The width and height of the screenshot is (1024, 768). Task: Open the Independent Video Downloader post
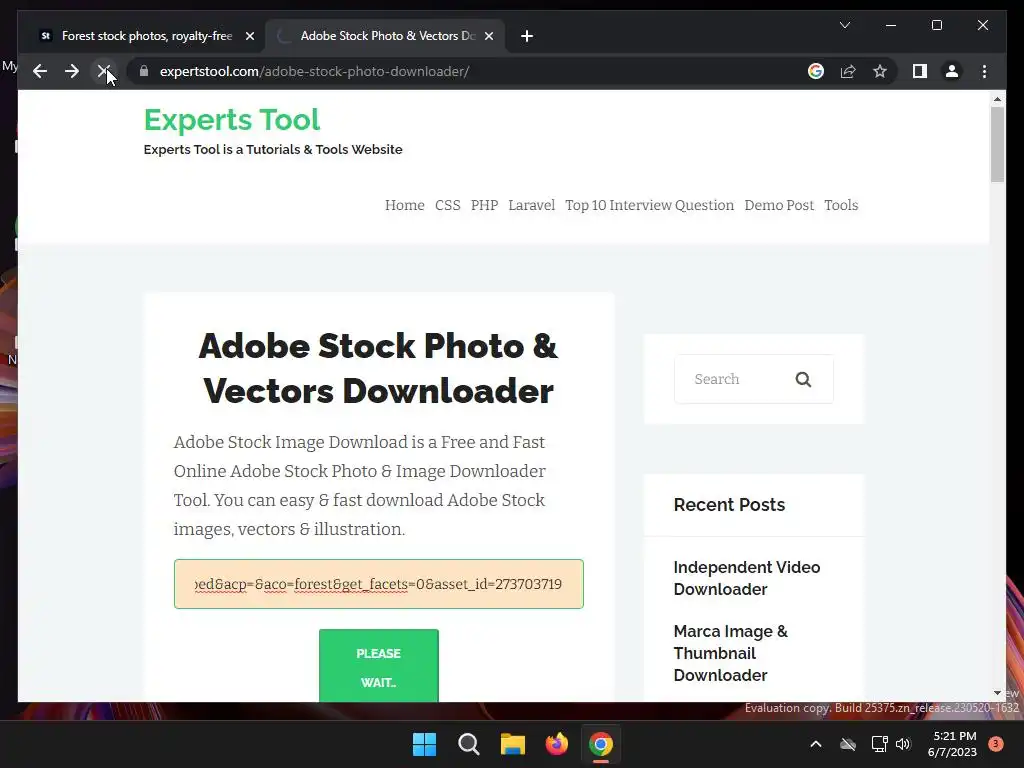746,578
